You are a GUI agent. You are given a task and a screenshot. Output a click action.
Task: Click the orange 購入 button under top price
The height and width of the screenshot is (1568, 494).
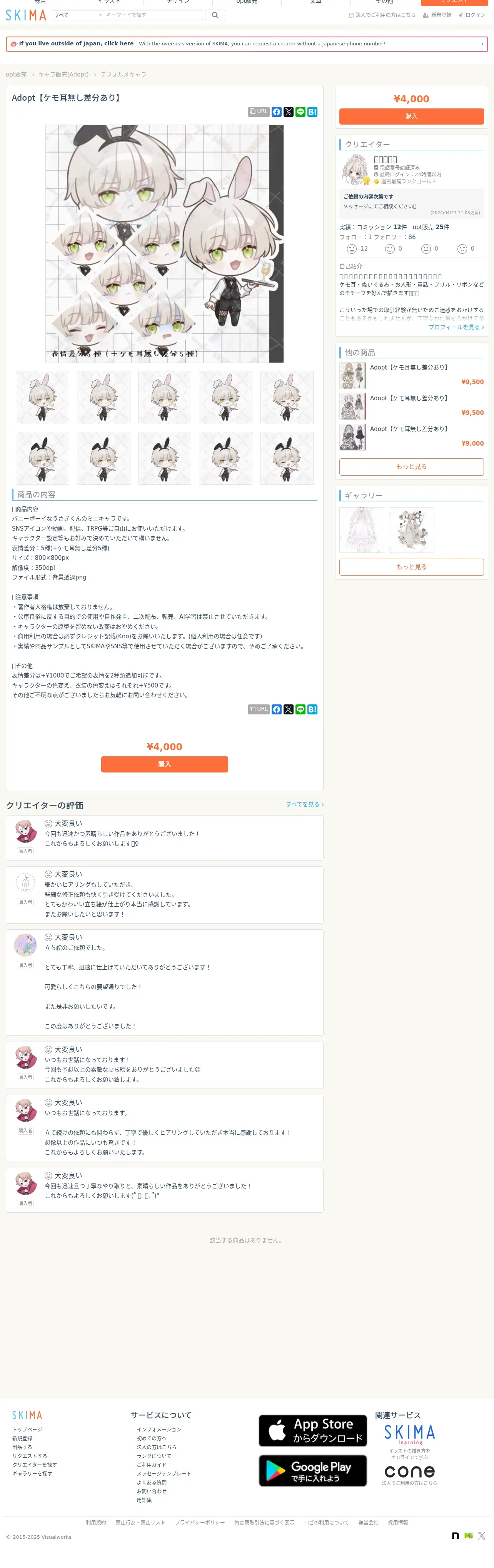coord(411,116)
